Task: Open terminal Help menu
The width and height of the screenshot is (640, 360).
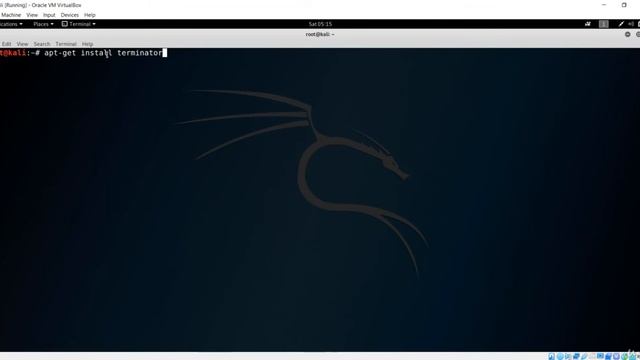Action: tap(87, 44)
